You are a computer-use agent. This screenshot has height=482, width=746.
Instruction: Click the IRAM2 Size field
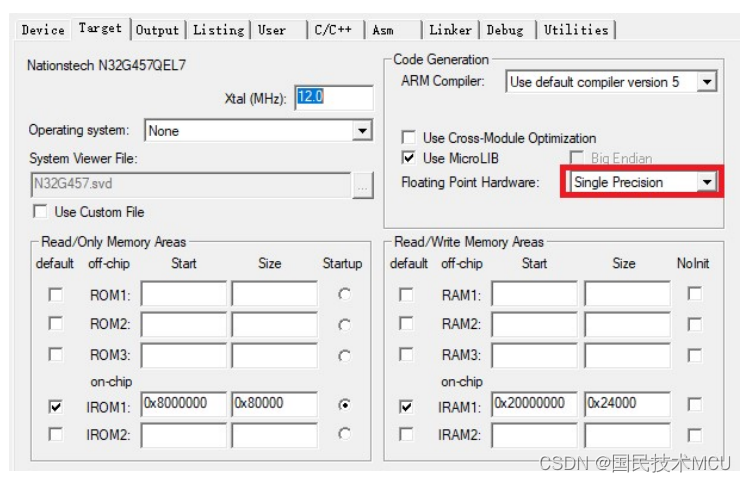(628, 435)
